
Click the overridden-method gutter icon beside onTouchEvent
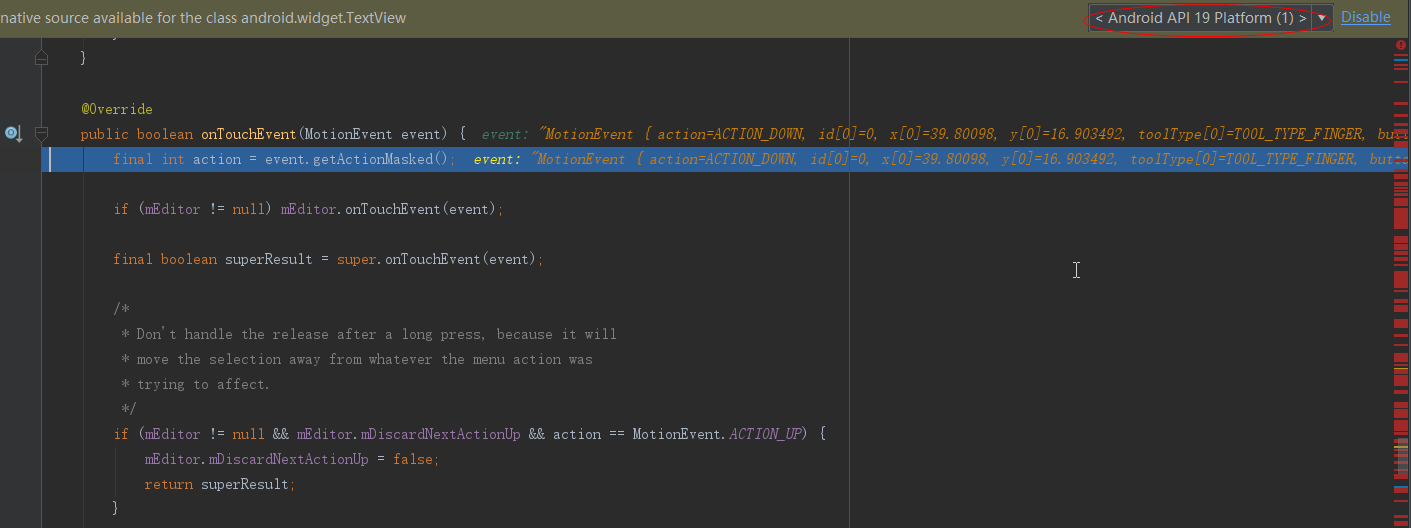[x=13, y=133]
